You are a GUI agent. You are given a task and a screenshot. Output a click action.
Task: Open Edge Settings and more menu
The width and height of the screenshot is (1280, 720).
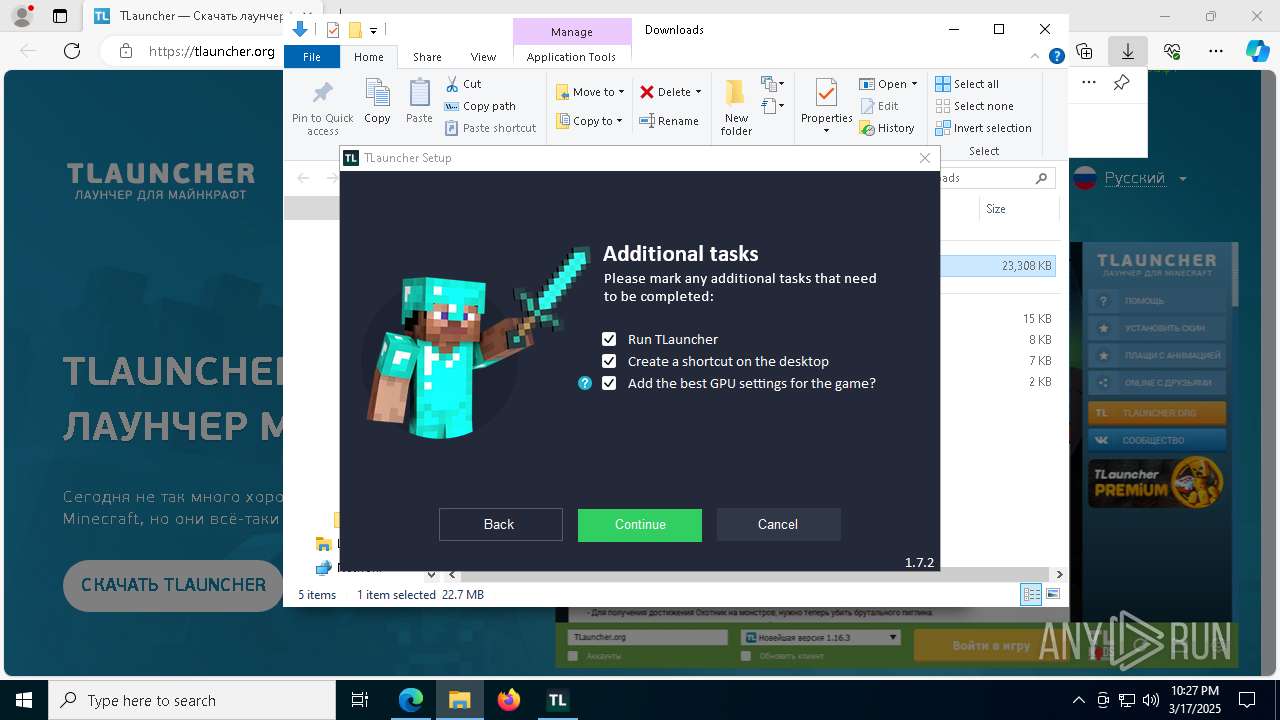1216,51
